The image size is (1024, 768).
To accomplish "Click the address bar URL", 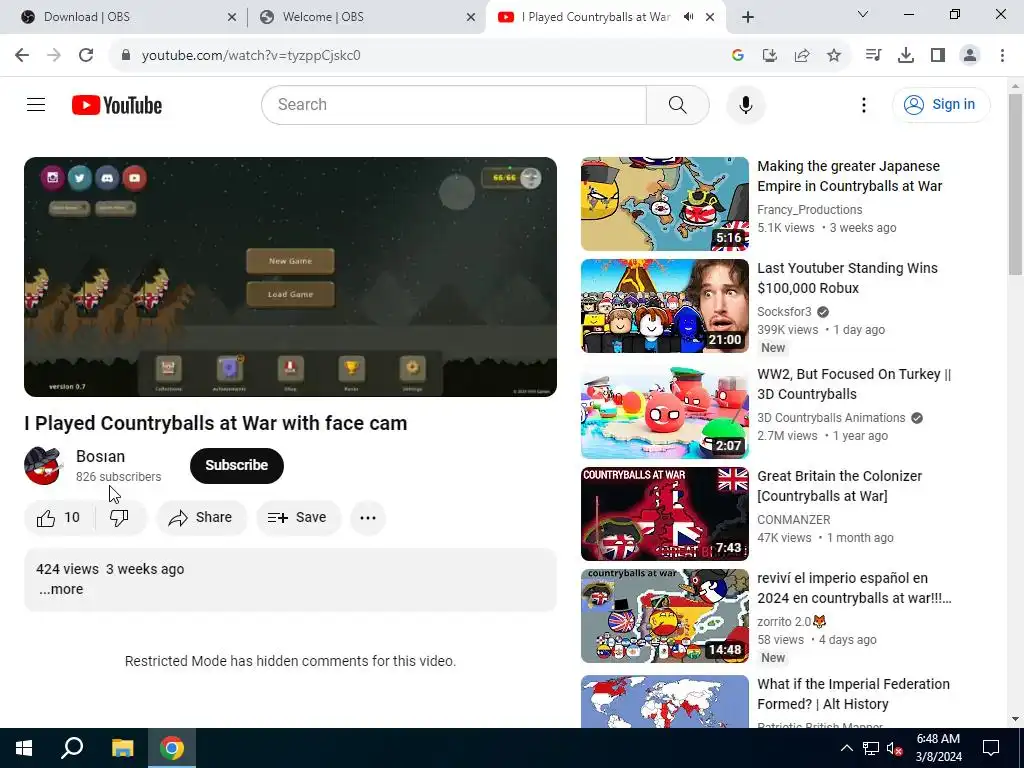I will (251, 56).
